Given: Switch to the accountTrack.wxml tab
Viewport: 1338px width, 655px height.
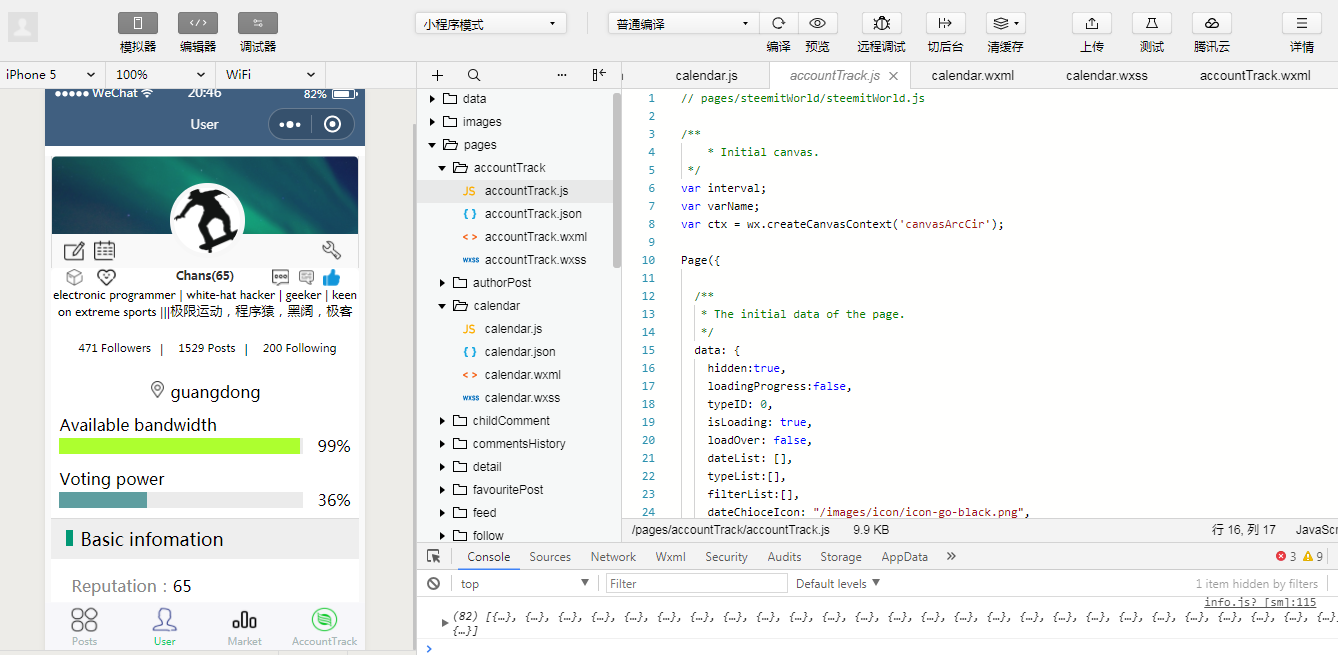Looking at the screenshot, I should pos(1255,75).
